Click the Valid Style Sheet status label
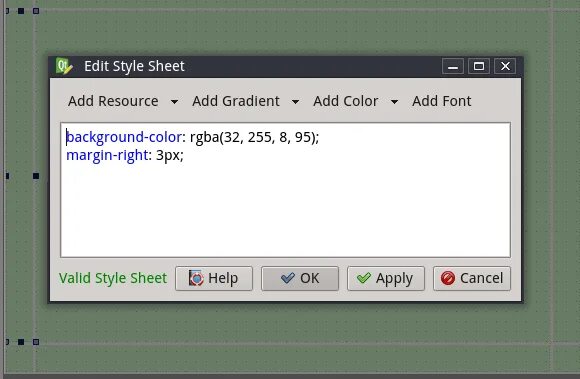Image resolution: width=580 pixels, height=379 pixels. [x=113, y=278]
